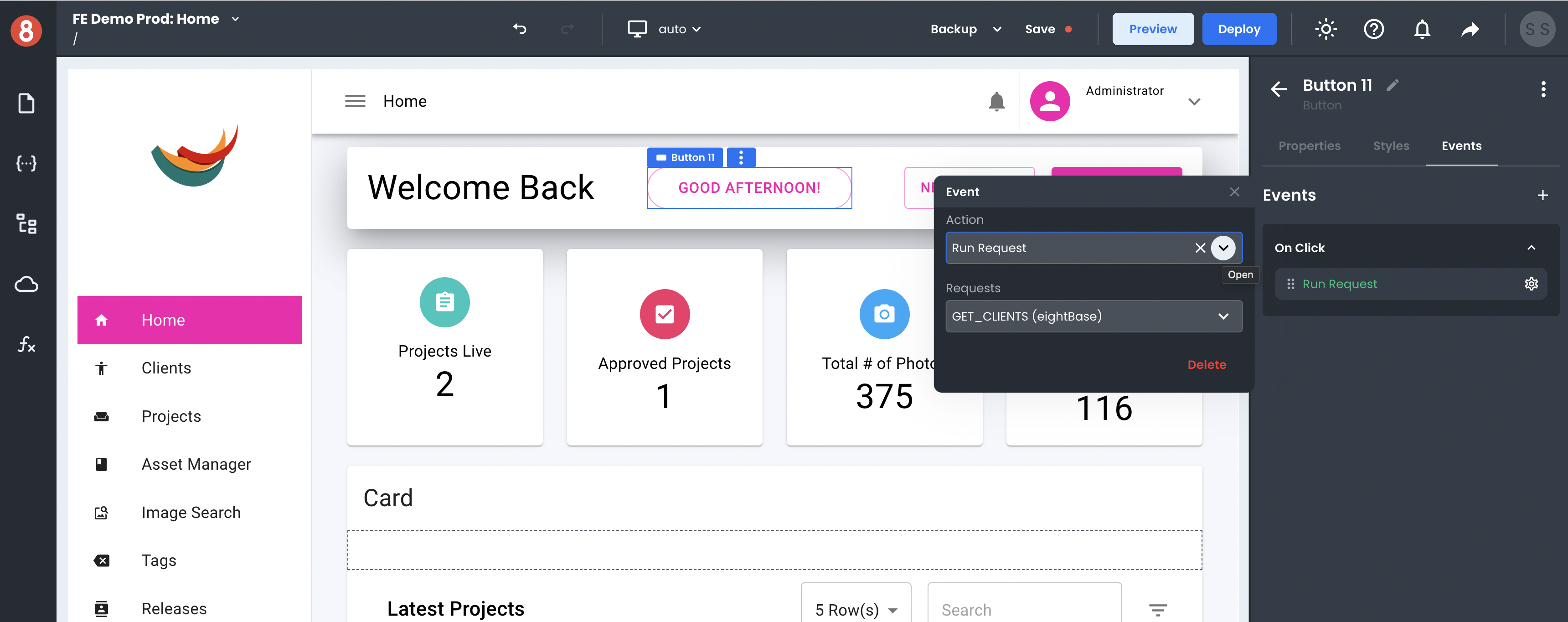The image size is (1568, 622).
Task: Open the cloud data sources icon
Action: (26, 284)
